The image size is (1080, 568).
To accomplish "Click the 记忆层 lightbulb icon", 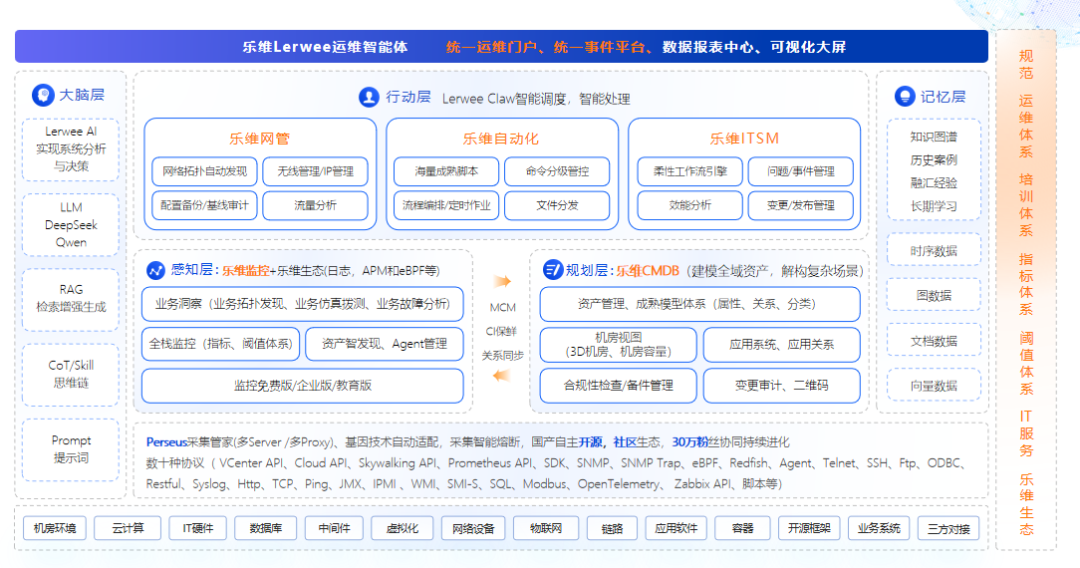I will pos(904,96).
